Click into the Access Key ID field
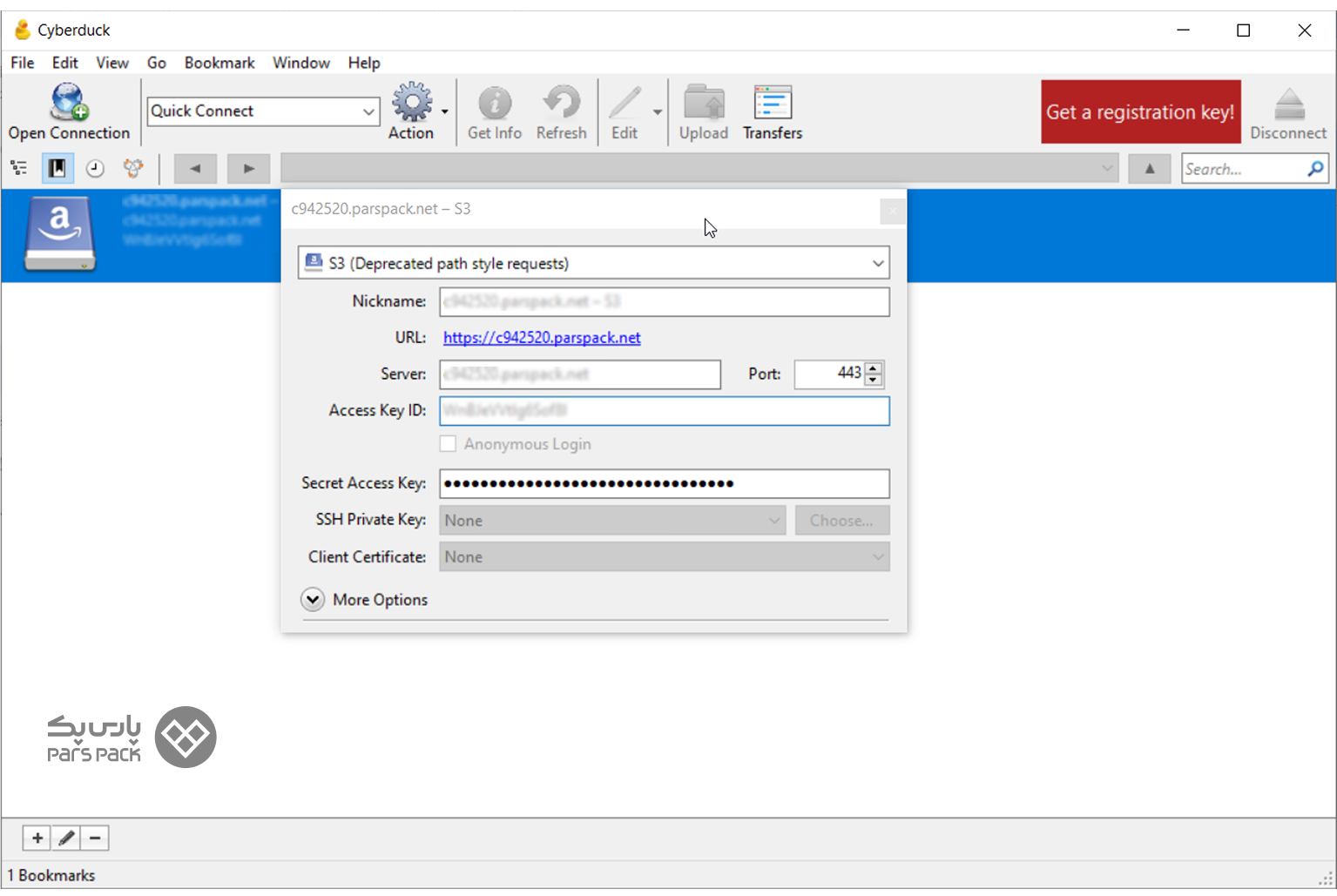Image resolution: width=1337 pixels, height=896 pixels. click(664, 411)
